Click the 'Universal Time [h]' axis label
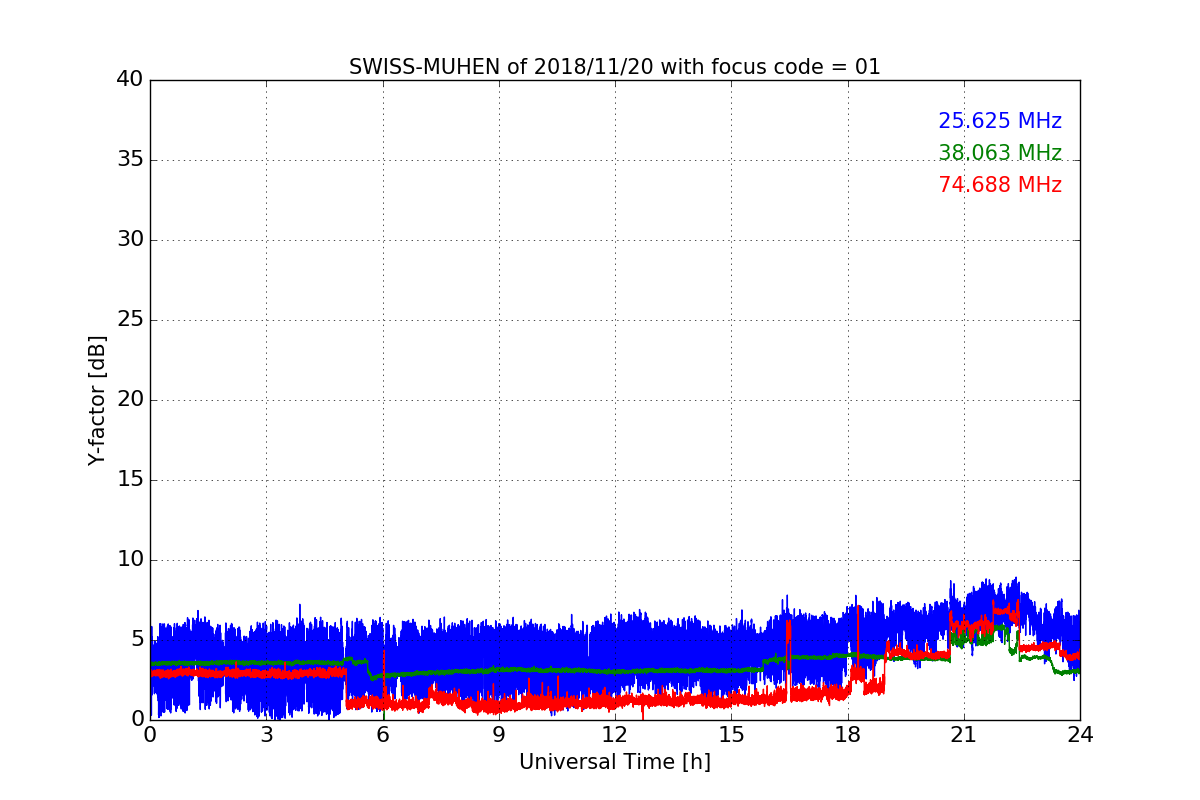The width and height of the screenshot is (1200, 800). [615, 762]
